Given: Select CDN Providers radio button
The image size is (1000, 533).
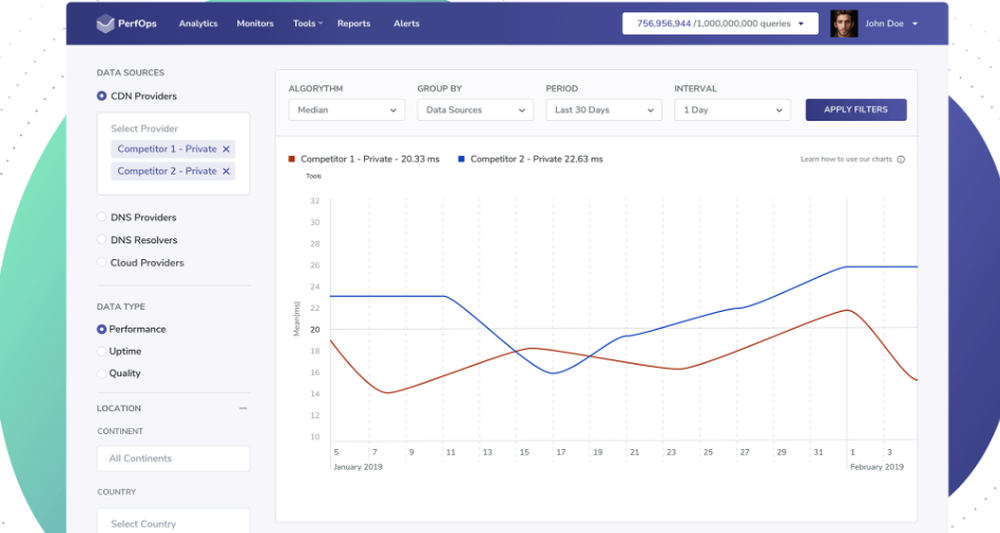Looking at the screenshot, I should (101, 96).
